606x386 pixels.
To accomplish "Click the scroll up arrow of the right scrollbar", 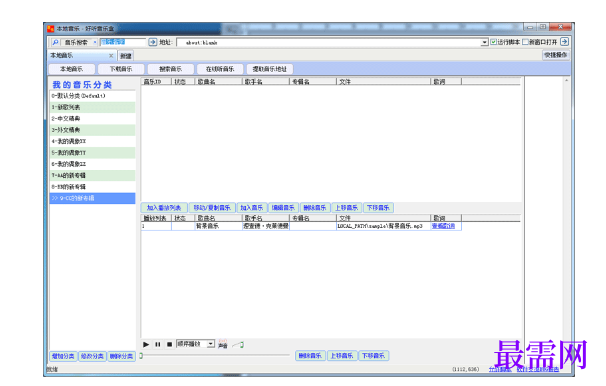I will click(x=566, y=81).
